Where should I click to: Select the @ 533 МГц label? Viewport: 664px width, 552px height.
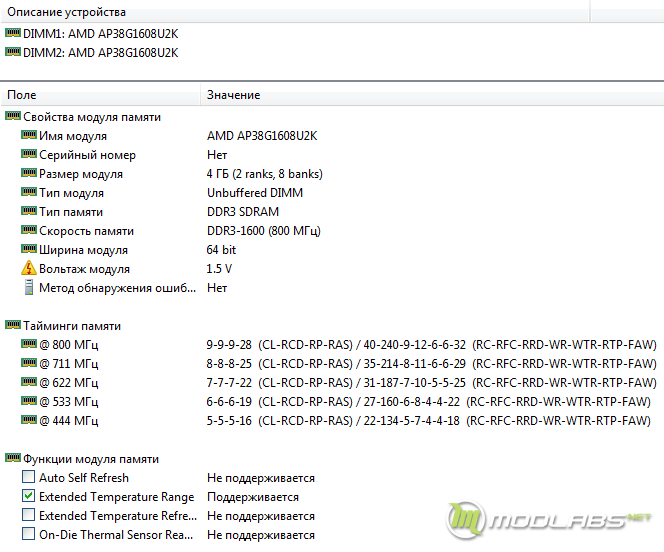coord(69,402)
